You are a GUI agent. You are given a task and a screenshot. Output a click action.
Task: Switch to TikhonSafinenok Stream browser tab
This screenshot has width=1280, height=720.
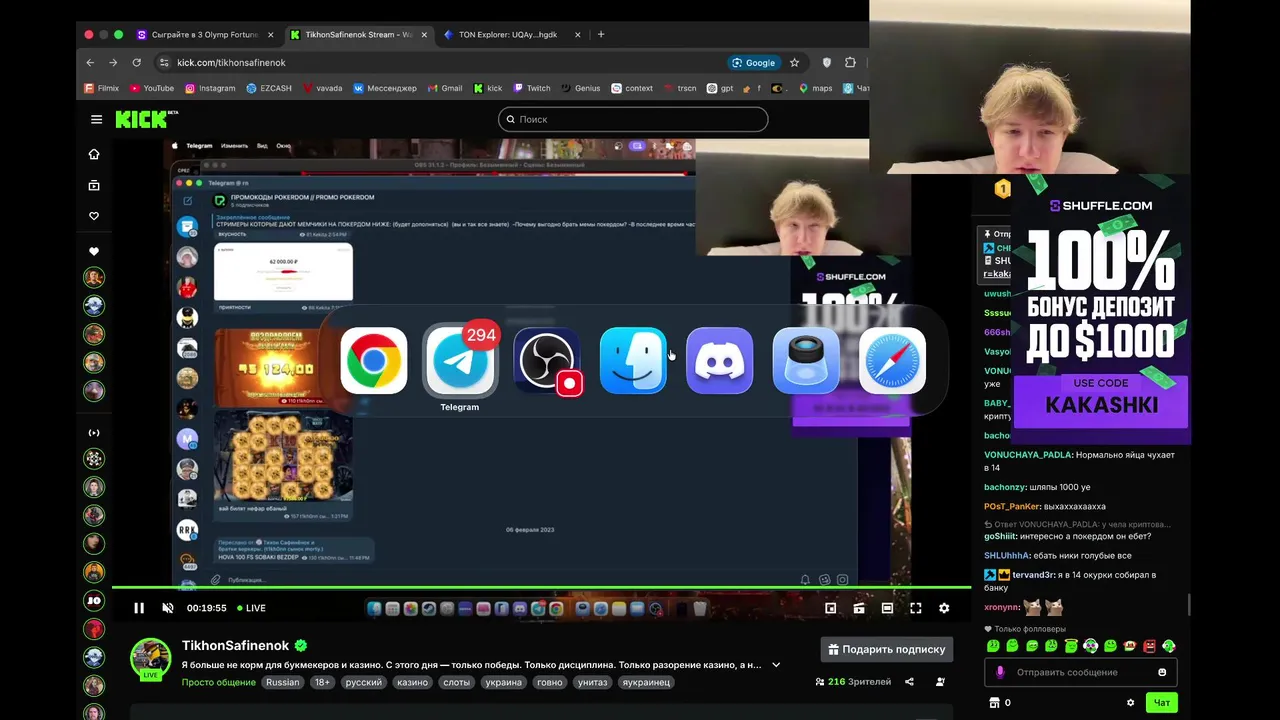pyautogui.click(x=358, y=34)
